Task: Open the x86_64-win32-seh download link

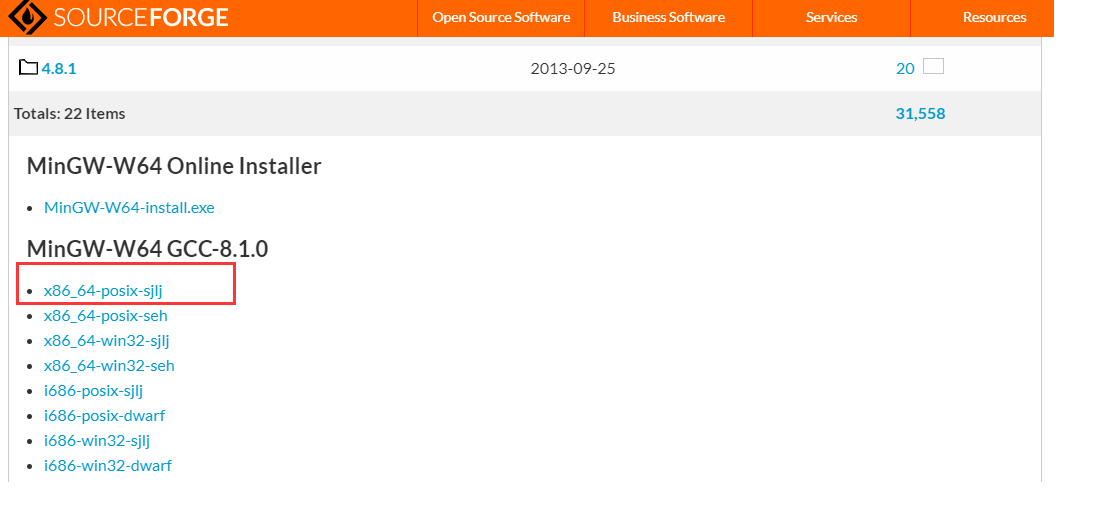Action: (x=109, y=365)
